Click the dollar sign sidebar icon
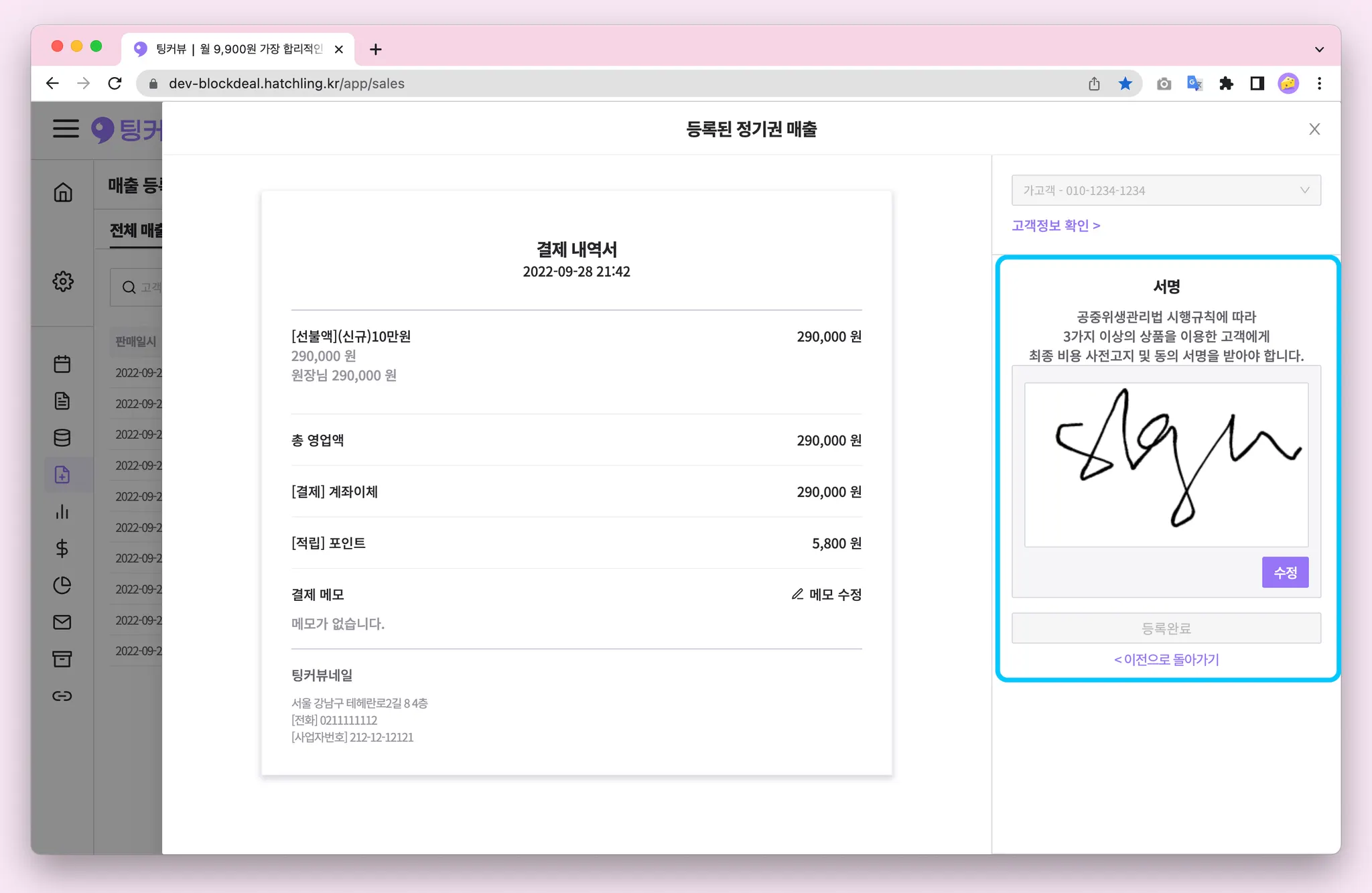Image resolution: width=1372 pixels, height=893 pixels. [62, 549]
